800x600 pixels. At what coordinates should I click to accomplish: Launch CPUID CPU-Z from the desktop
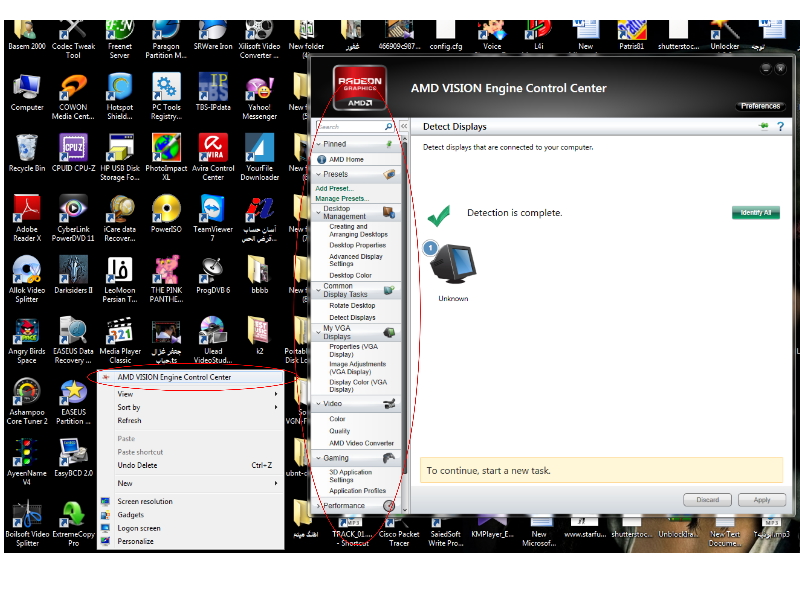pyautogui.click(x=73, y=154)
